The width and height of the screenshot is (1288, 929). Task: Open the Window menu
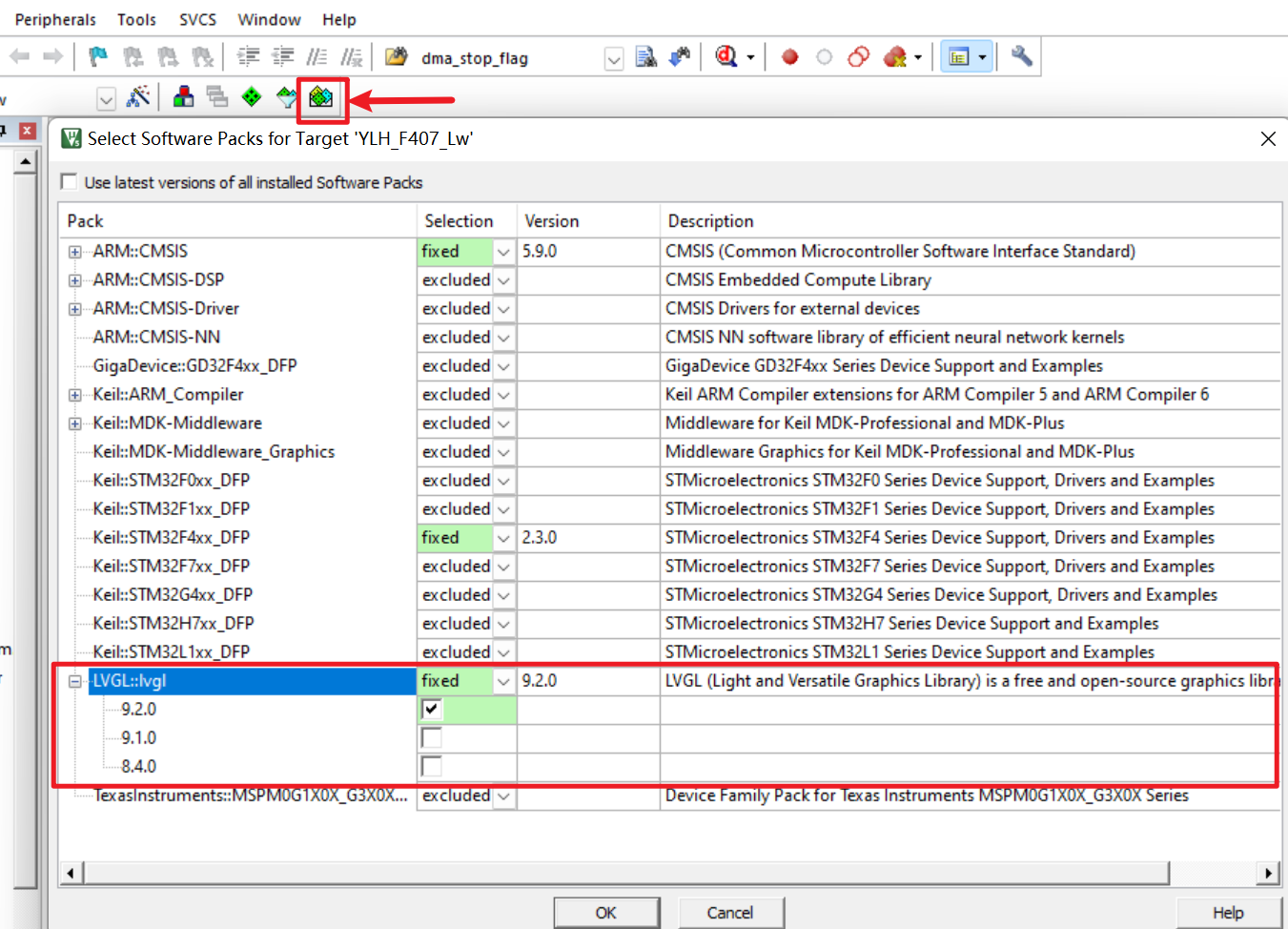(x=269, y=19)
